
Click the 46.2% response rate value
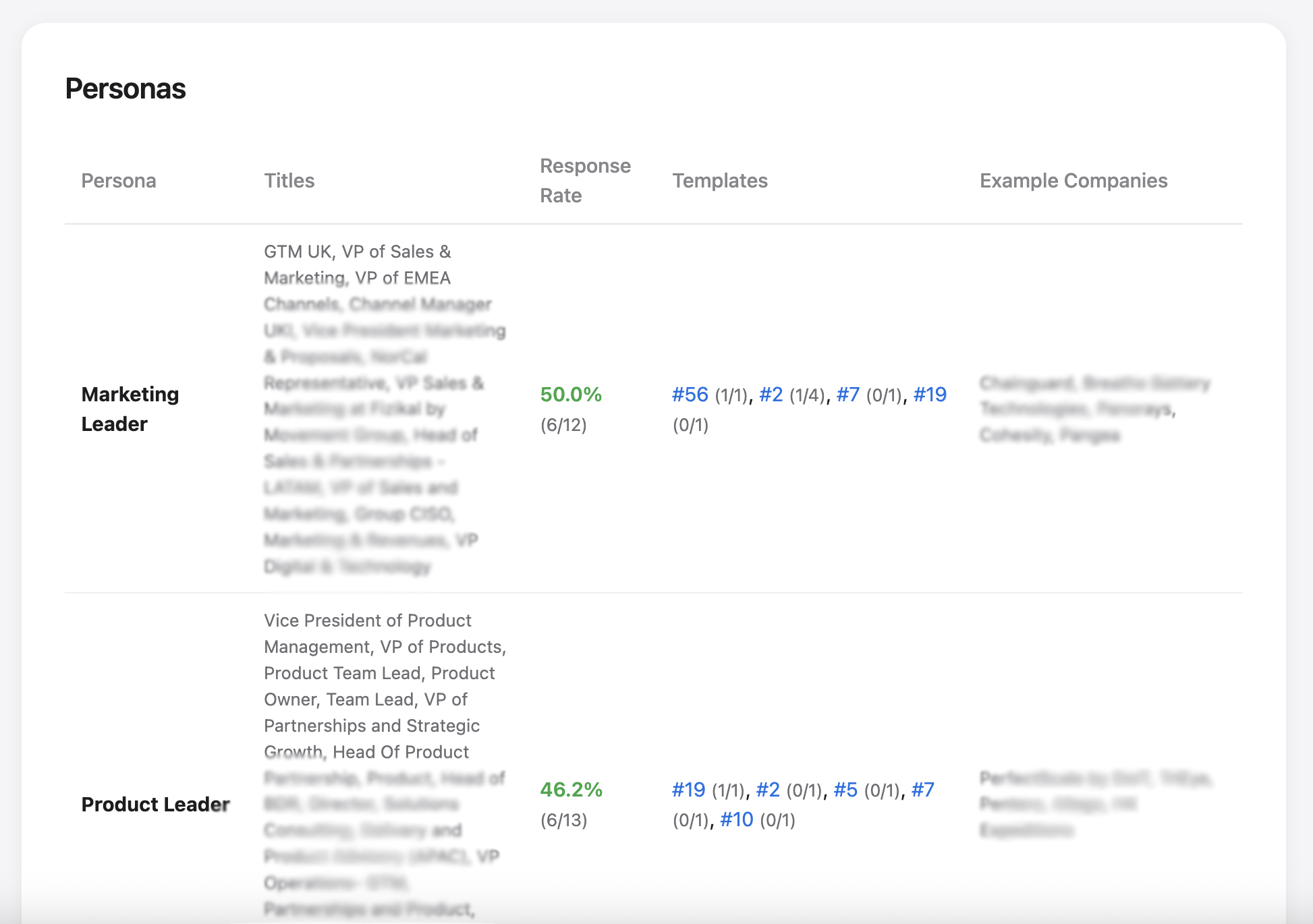571,790
